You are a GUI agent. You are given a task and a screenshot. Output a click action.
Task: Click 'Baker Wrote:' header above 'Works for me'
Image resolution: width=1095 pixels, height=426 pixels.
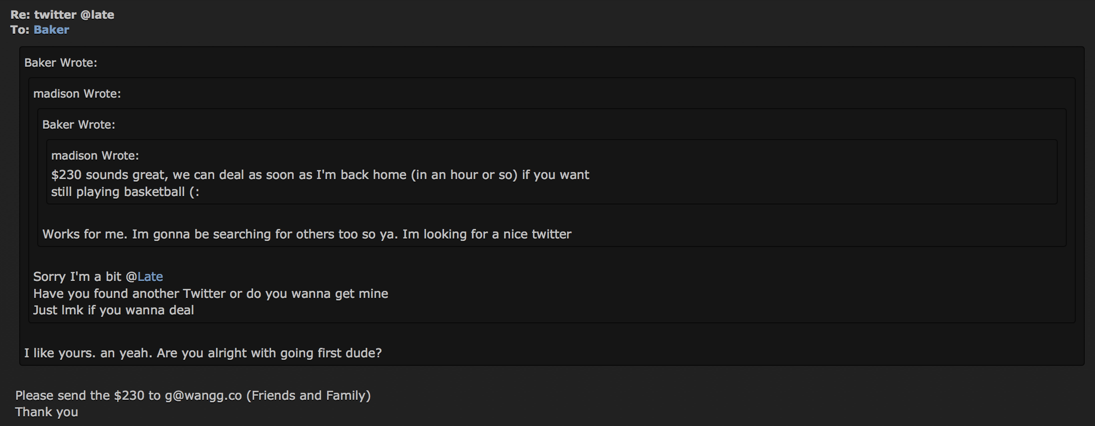(x=79, y=125)
